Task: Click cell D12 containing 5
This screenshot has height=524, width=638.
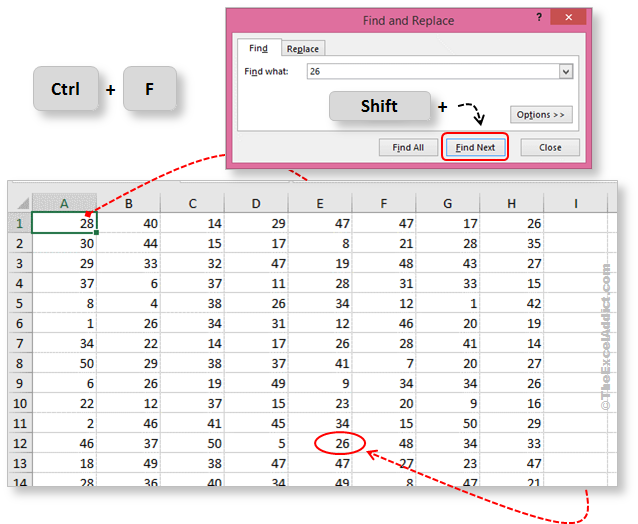Action: pyautogui.click(x=256, y=443)
